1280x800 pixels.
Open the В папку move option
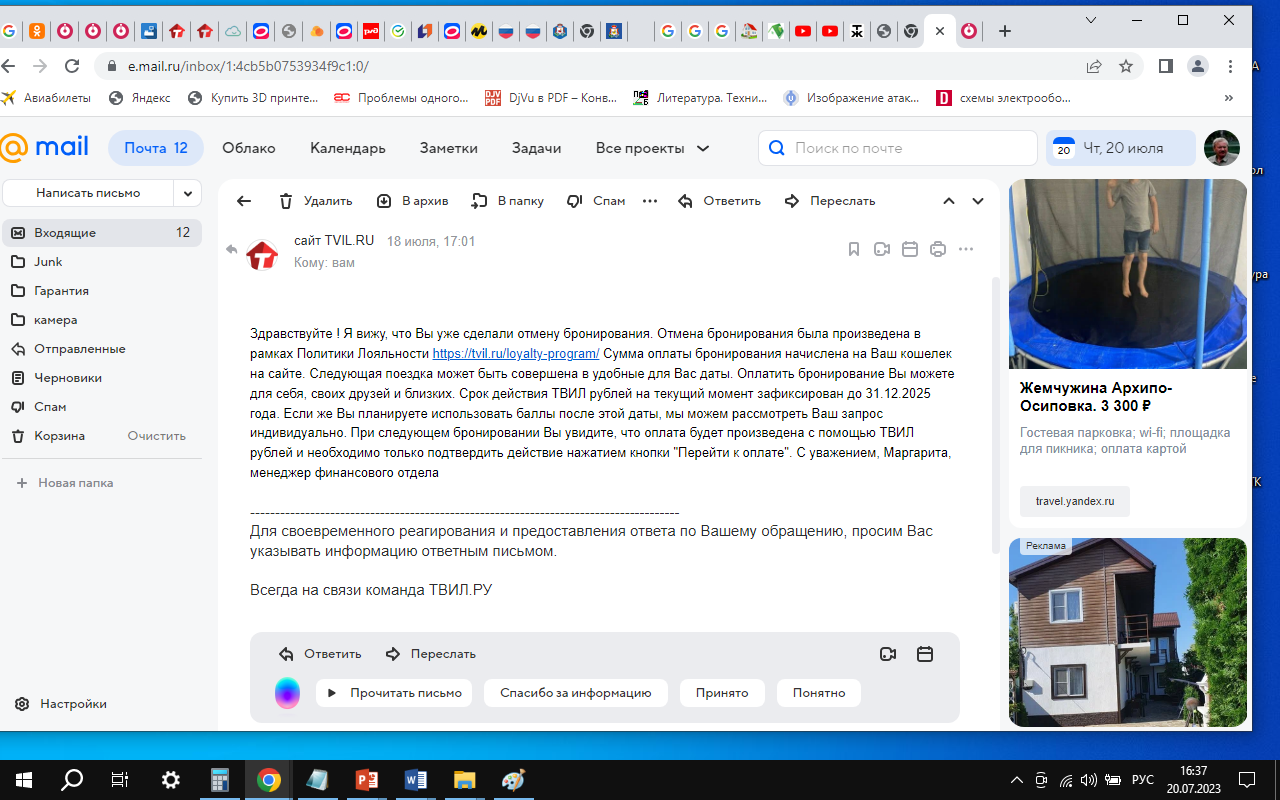click(507, 201)
